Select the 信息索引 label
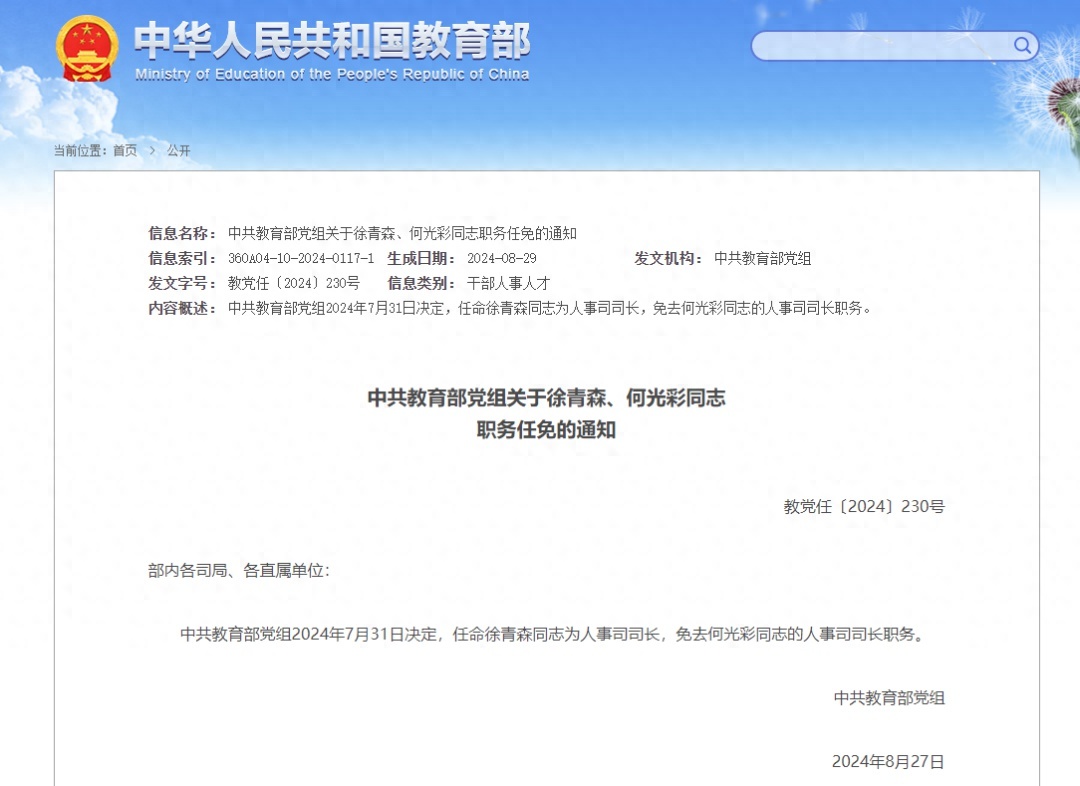 [x=183, y=258]
